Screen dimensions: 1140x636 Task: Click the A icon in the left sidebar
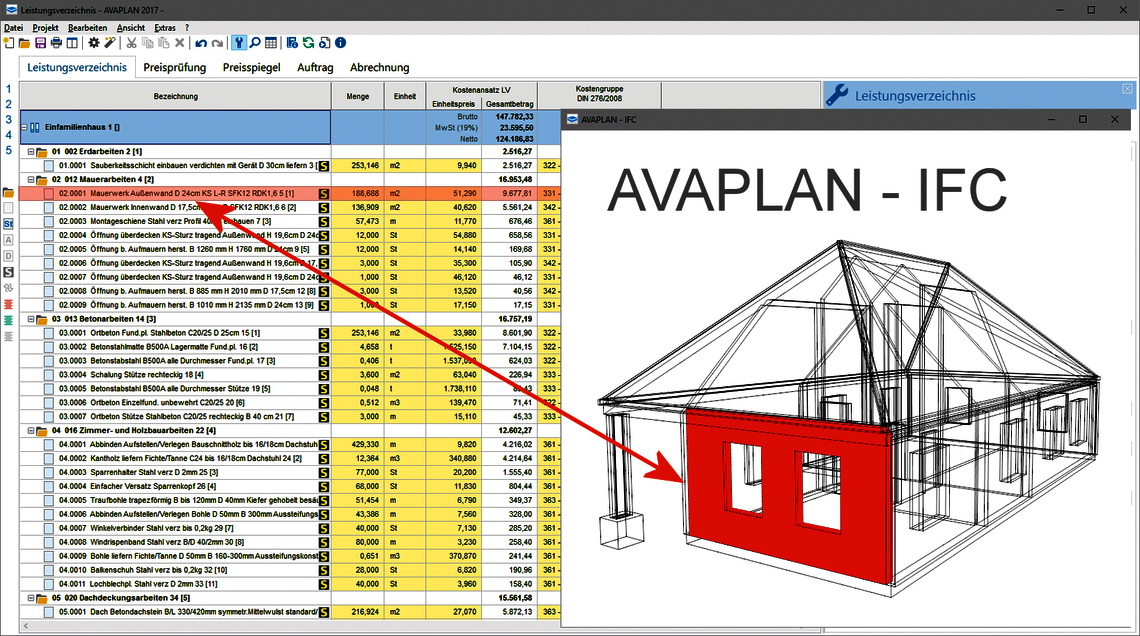click(9, 240)
